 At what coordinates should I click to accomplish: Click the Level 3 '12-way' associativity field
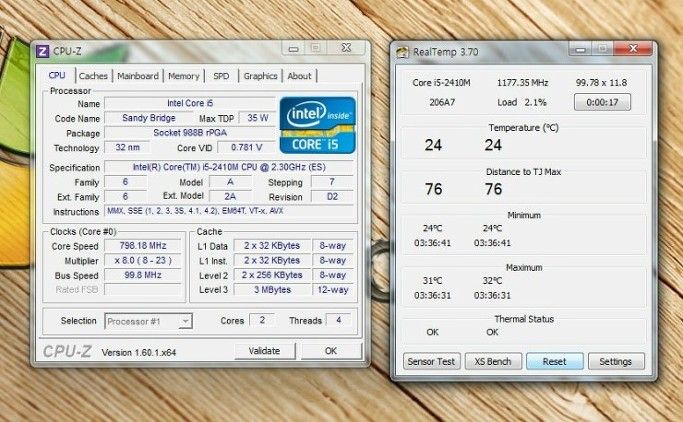[x=333, y=290]
